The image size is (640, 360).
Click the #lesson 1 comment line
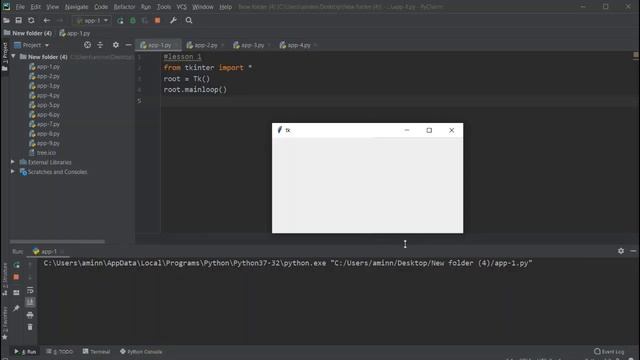(182, 57)
